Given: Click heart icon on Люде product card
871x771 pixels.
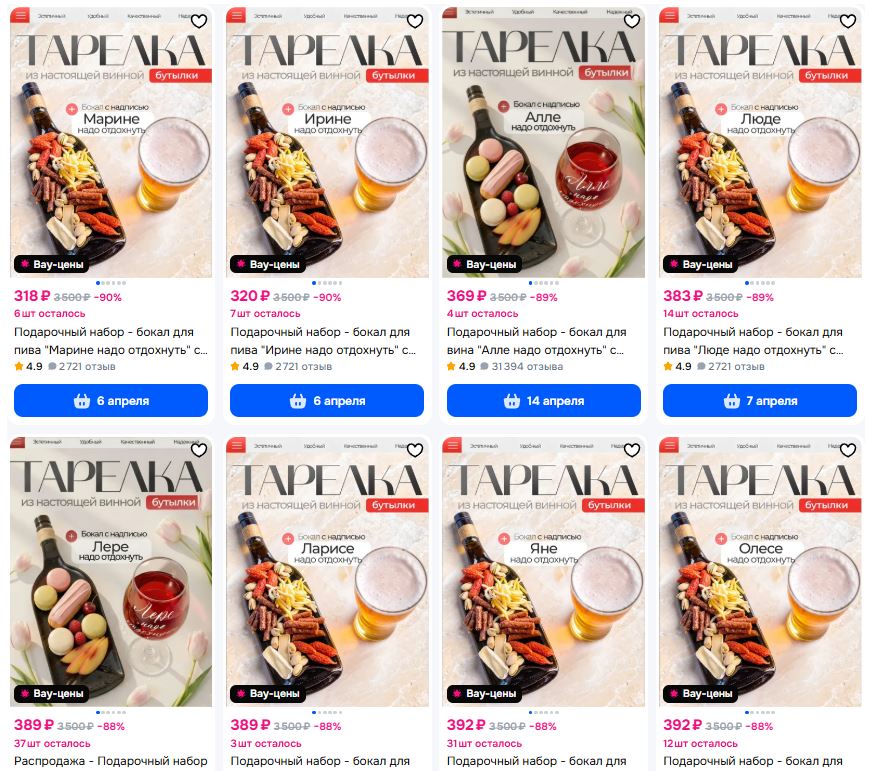Looking at the screenshot, I should [x=848, y=21].
